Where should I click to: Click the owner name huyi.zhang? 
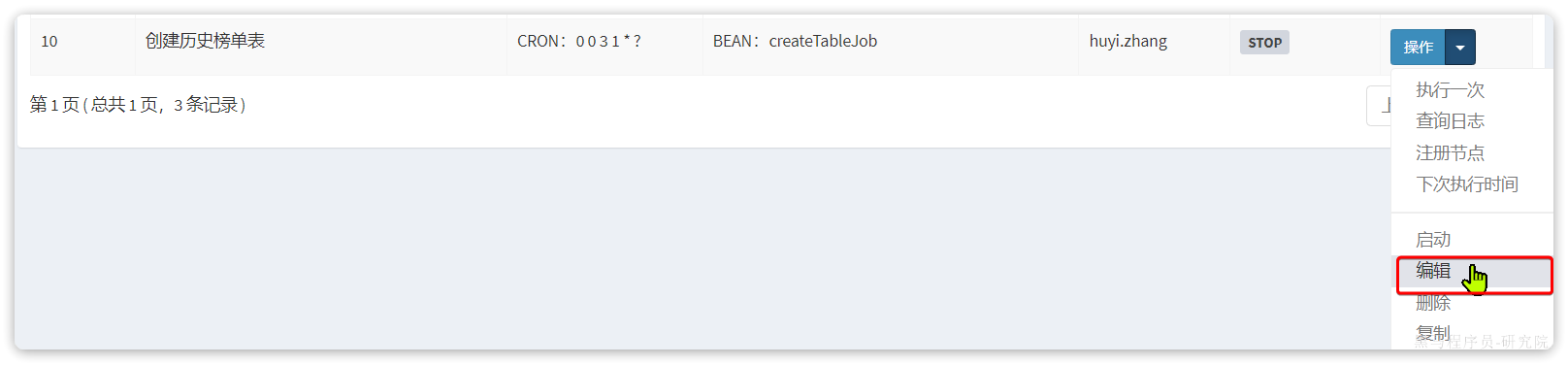1127,41
